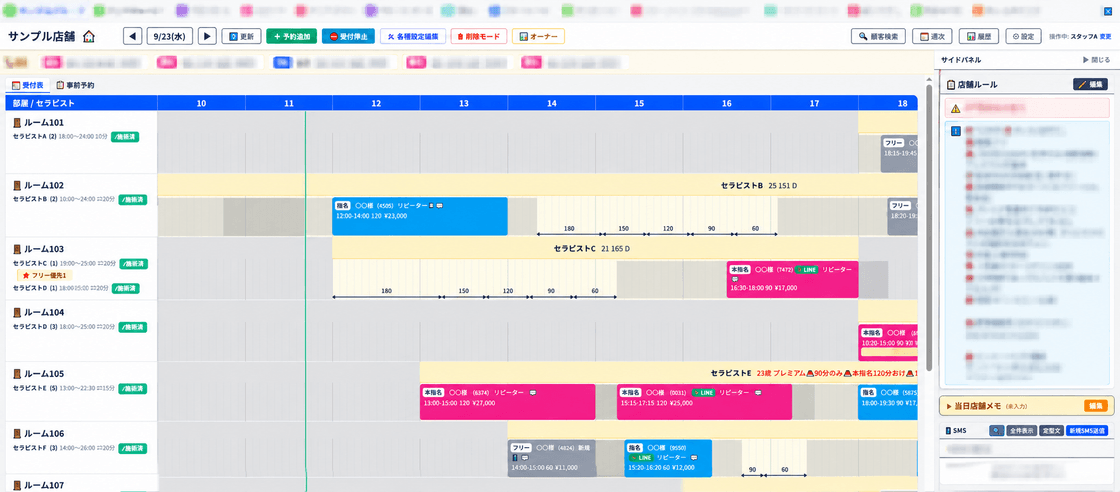Click the フリー優先1 star tag
Image resolution: width=1120 pixels, height=492 pixels.
tap(45, 275)
